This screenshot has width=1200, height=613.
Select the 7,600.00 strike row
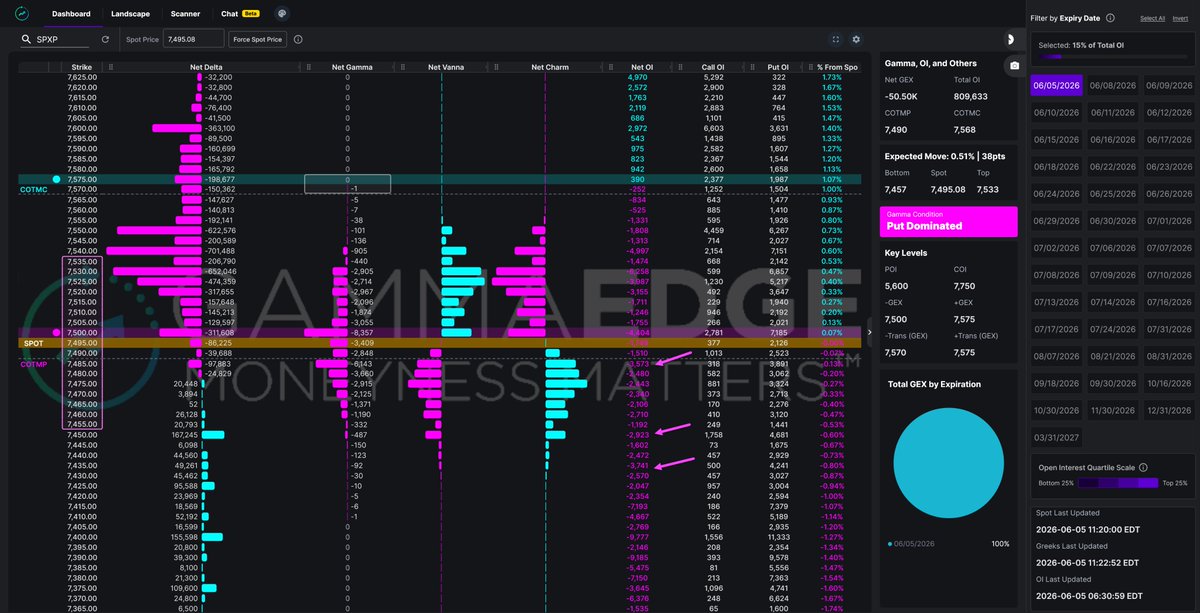(x=440, y=128)
